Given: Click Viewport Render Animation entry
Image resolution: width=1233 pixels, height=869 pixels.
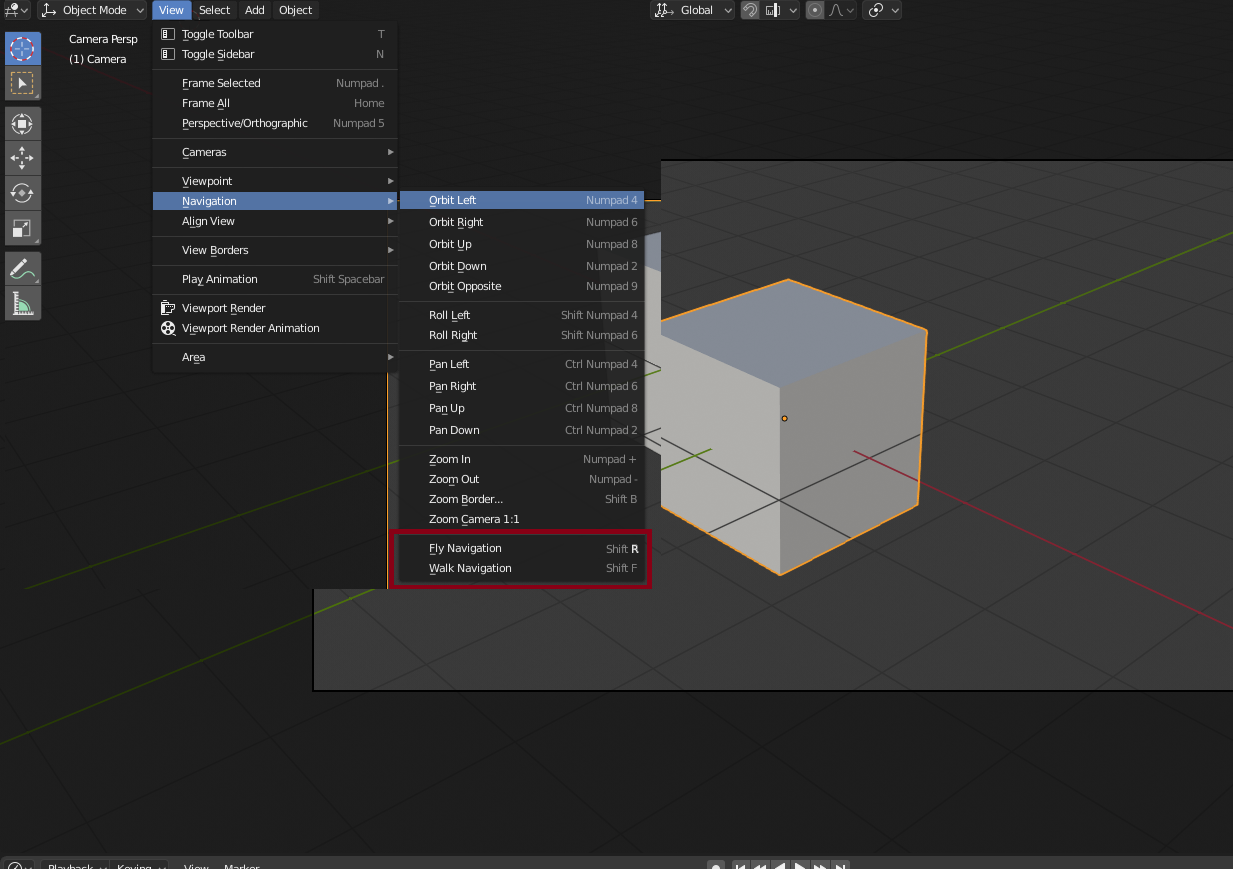Looking at the screenshot, I should point(274,328).
